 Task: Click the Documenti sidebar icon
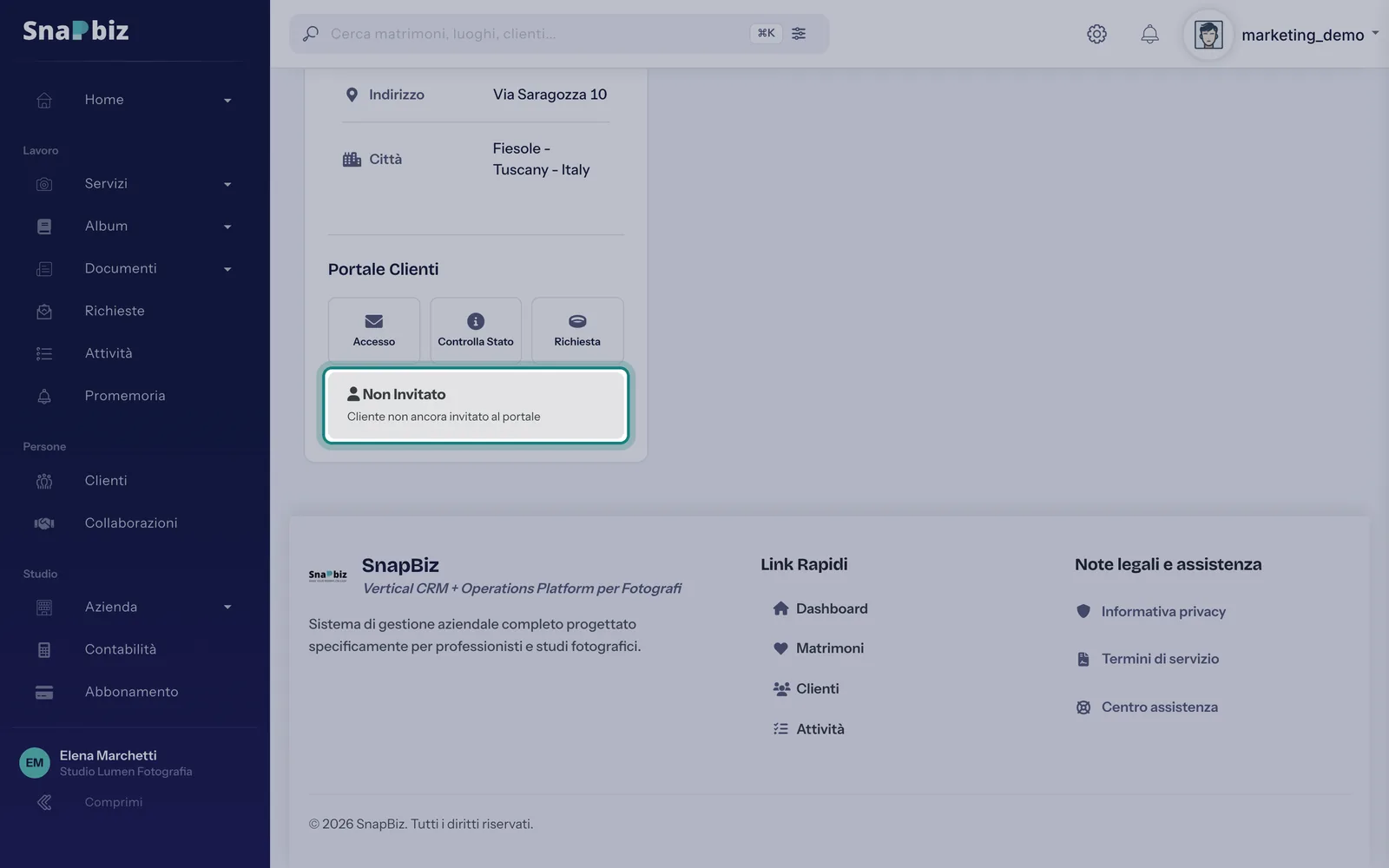[x=44, y=269]
